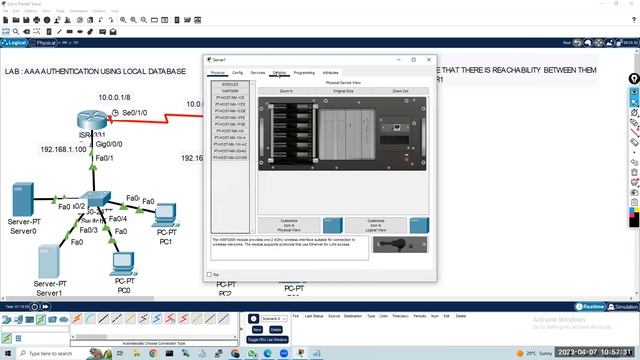Open the Scenario dropdown
The height and width of the screenshot is (360, 640).
[273, 318]
